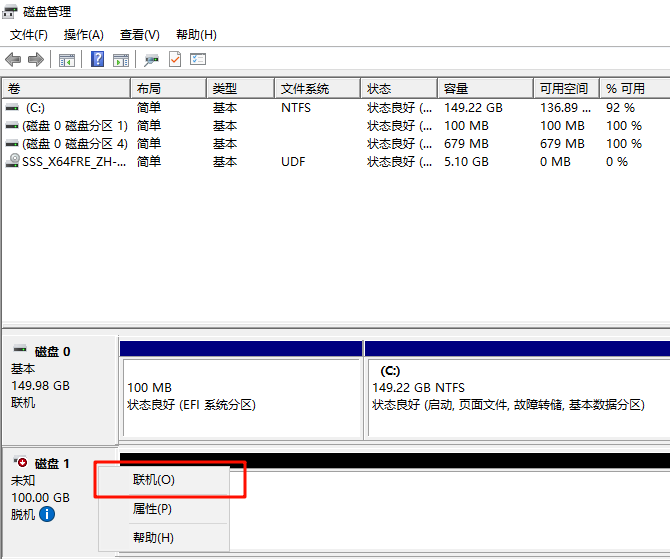Viewport: 670px width, 559px height.
Task: Click the blue info icon on Disk 1
Action: [47, 514]
